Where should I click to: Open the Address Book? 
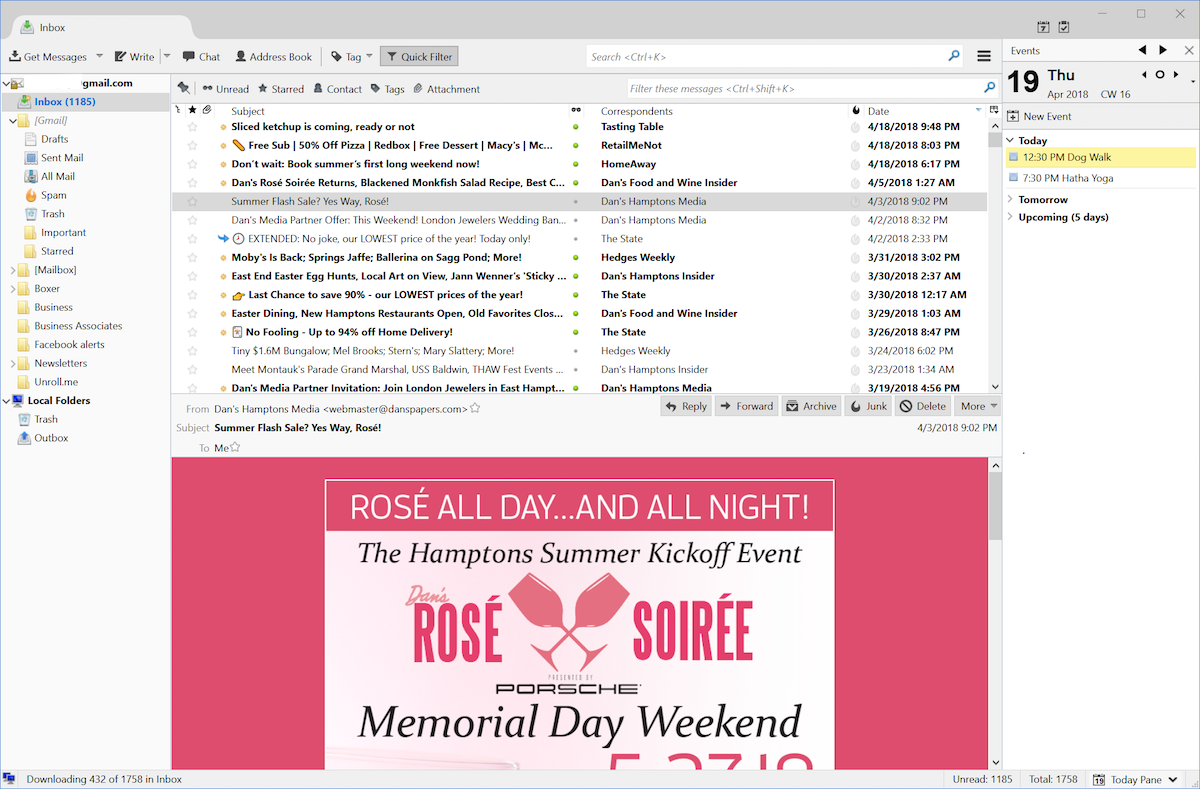click(273, 57)
